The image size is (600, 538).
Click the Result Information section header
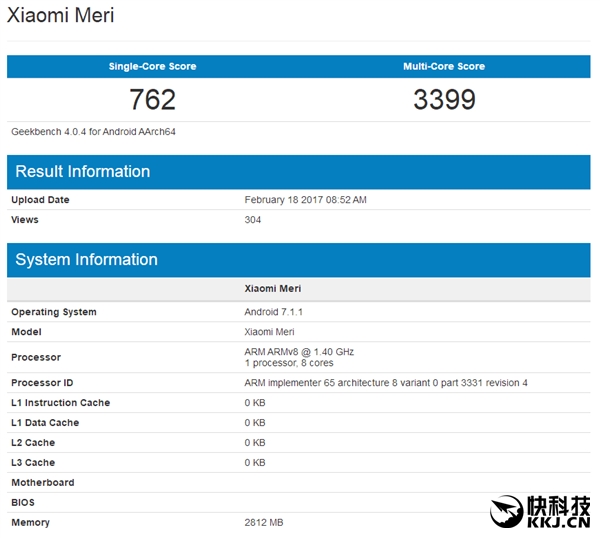[83, 171]
